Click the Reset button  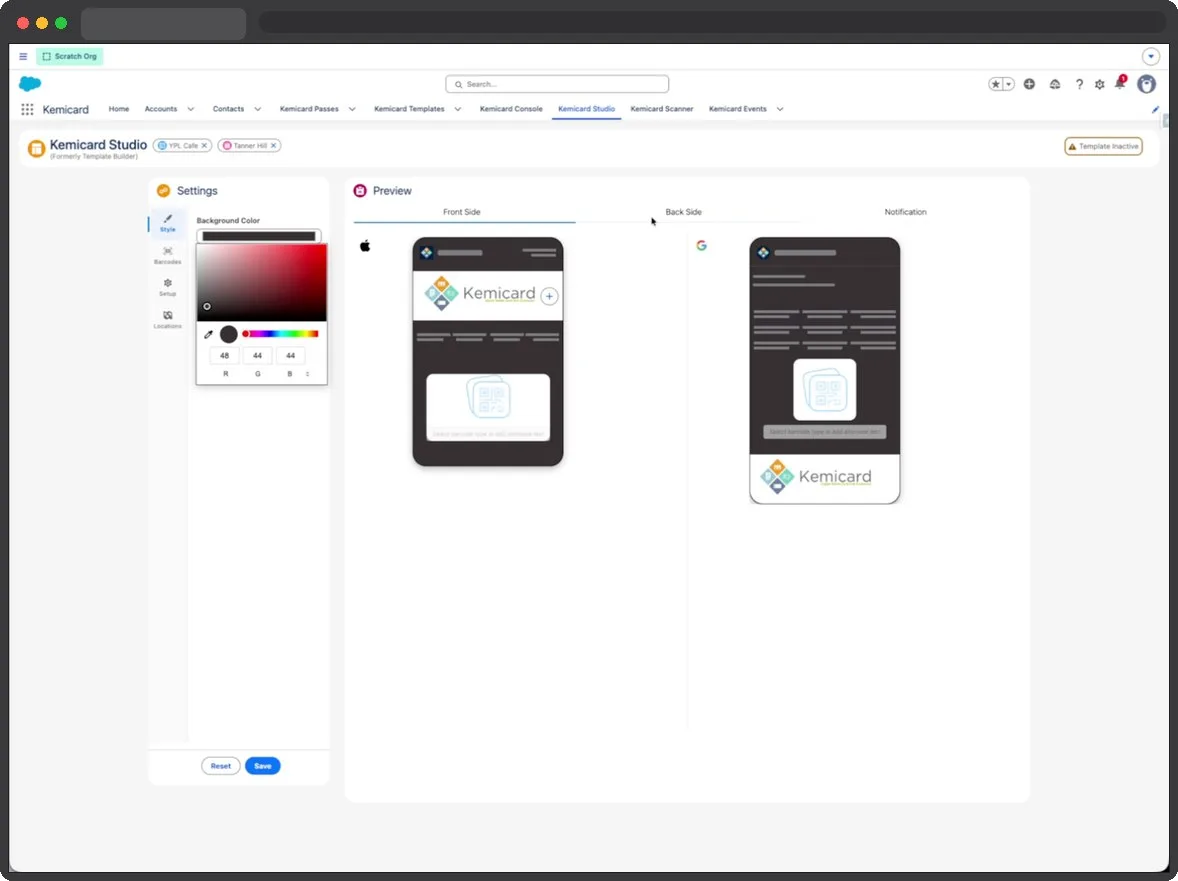point(221,766)
